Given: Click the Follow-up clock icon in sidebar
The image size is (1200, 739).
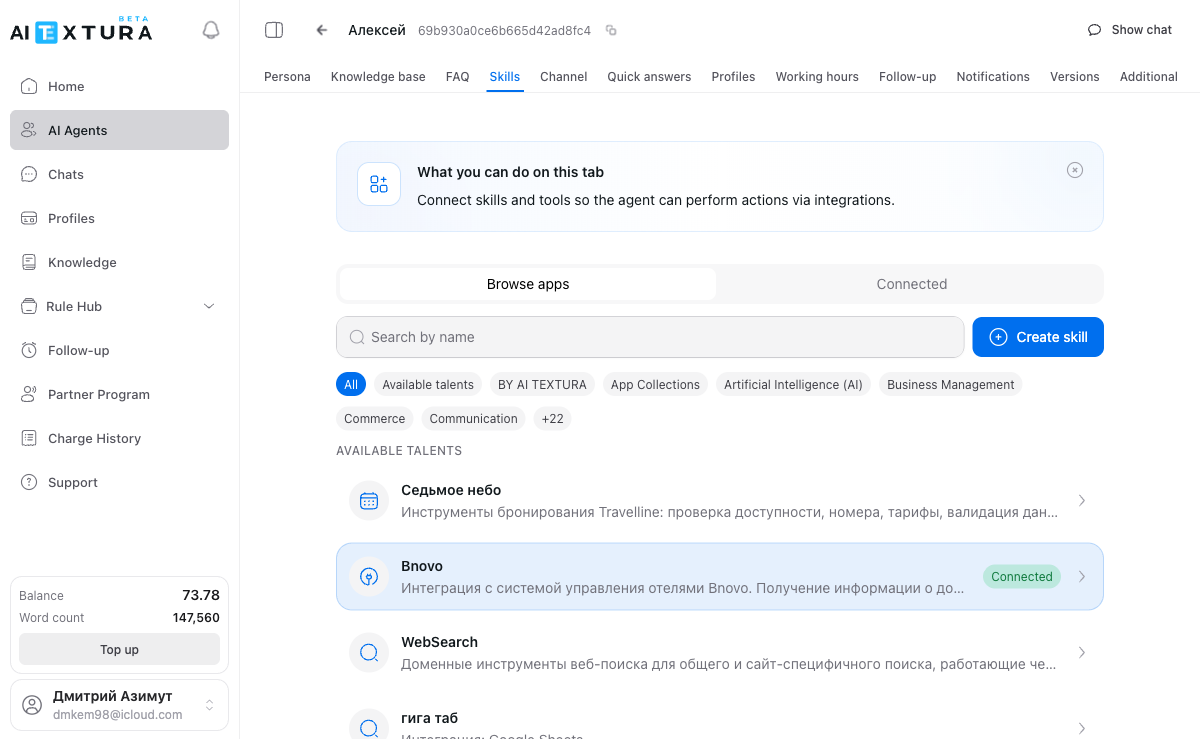Looking at the screenshot, I should pyautogui.click(x=30, y=350).
